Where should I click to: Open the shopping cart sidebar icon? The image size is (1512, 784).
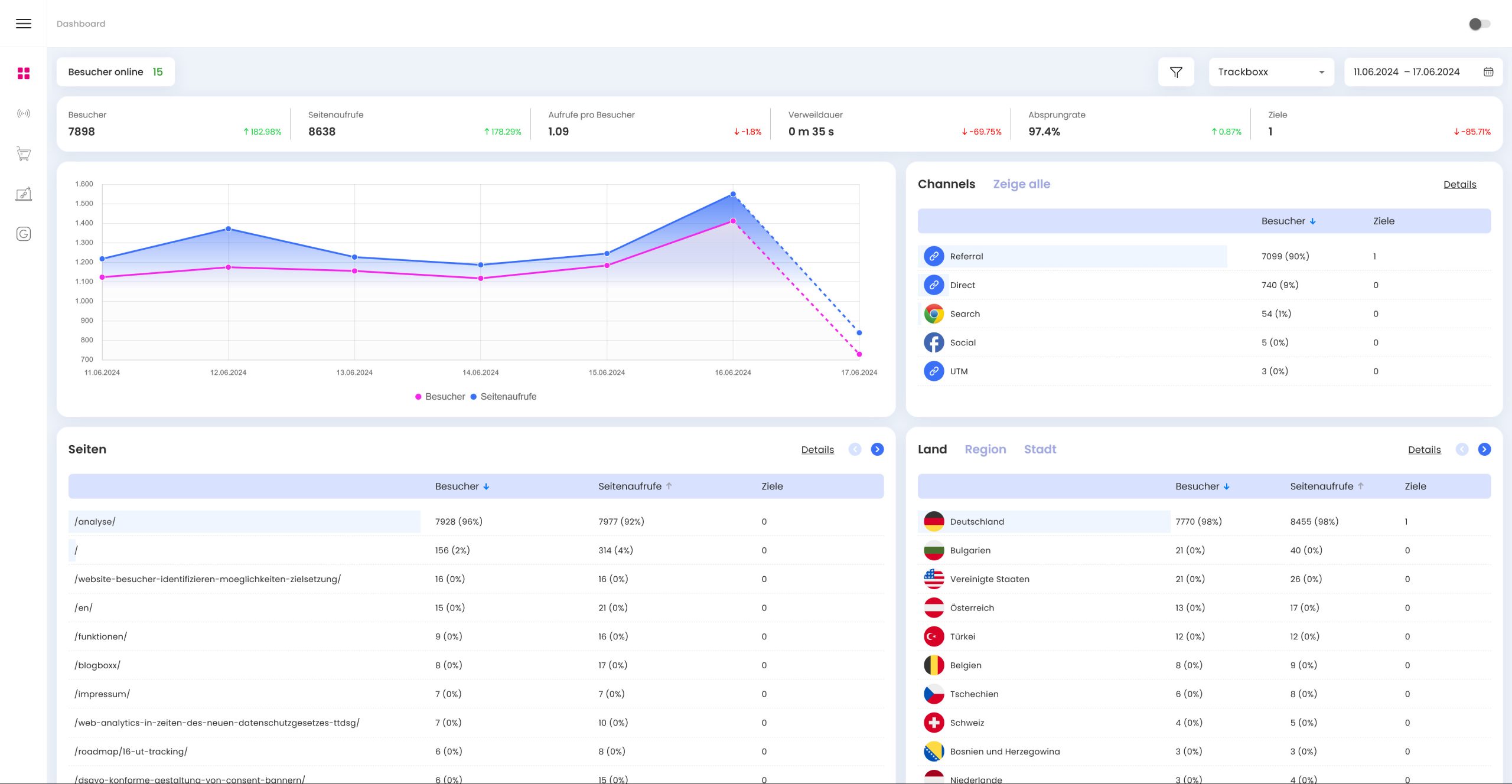[x=24, y=153]
